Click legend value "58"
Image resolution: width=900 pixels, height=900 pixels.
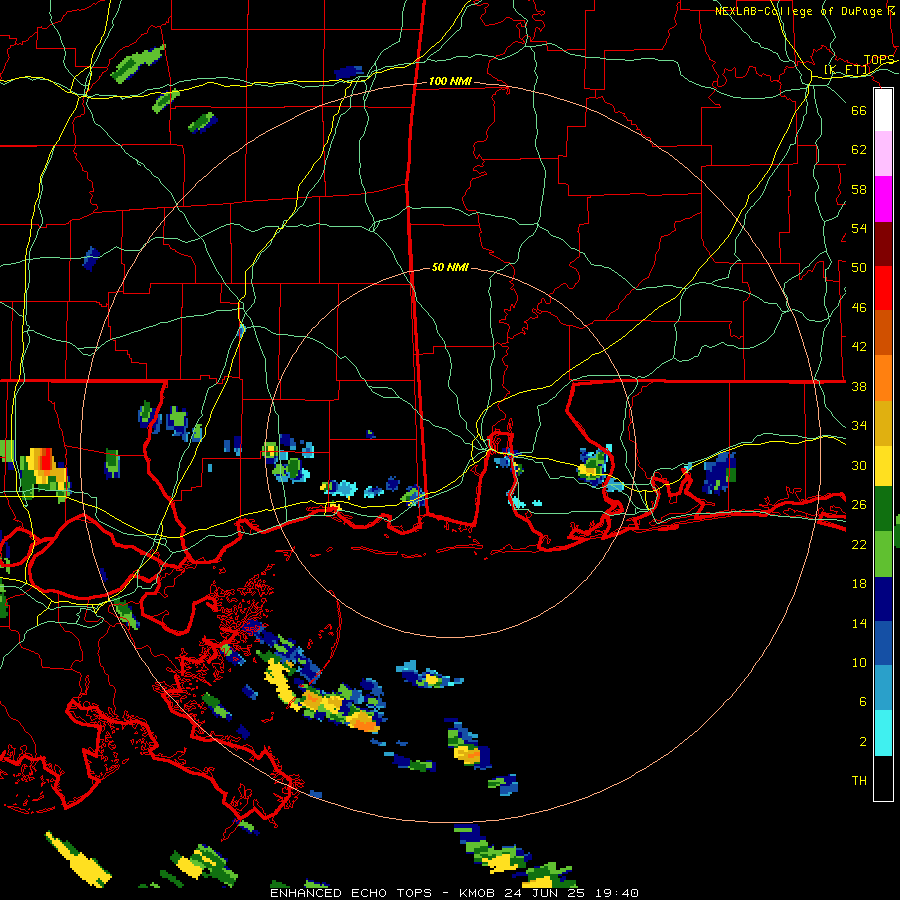point(859,189)
